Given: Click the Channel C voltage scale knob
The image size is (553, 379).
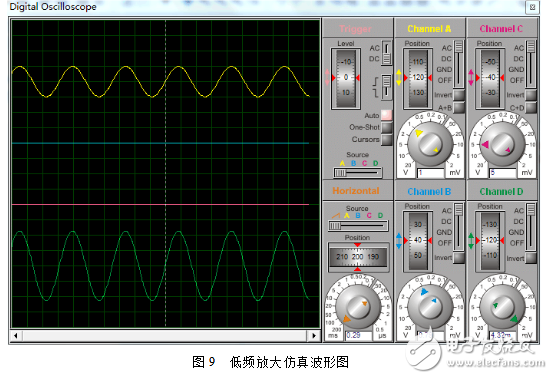Looking at the screenshot, I should (502, 144).
